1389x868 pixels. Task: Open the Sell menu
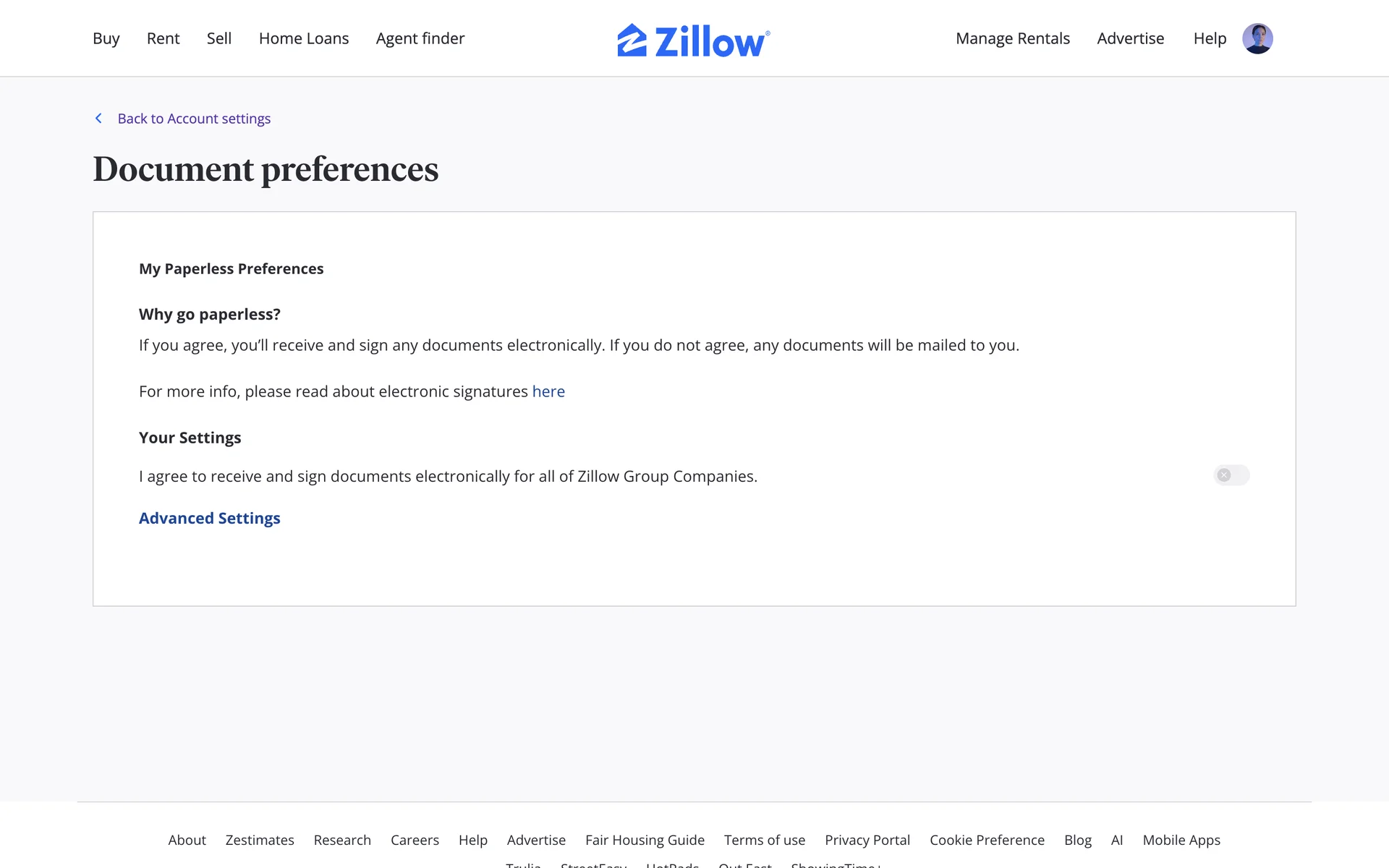(218, 38)
